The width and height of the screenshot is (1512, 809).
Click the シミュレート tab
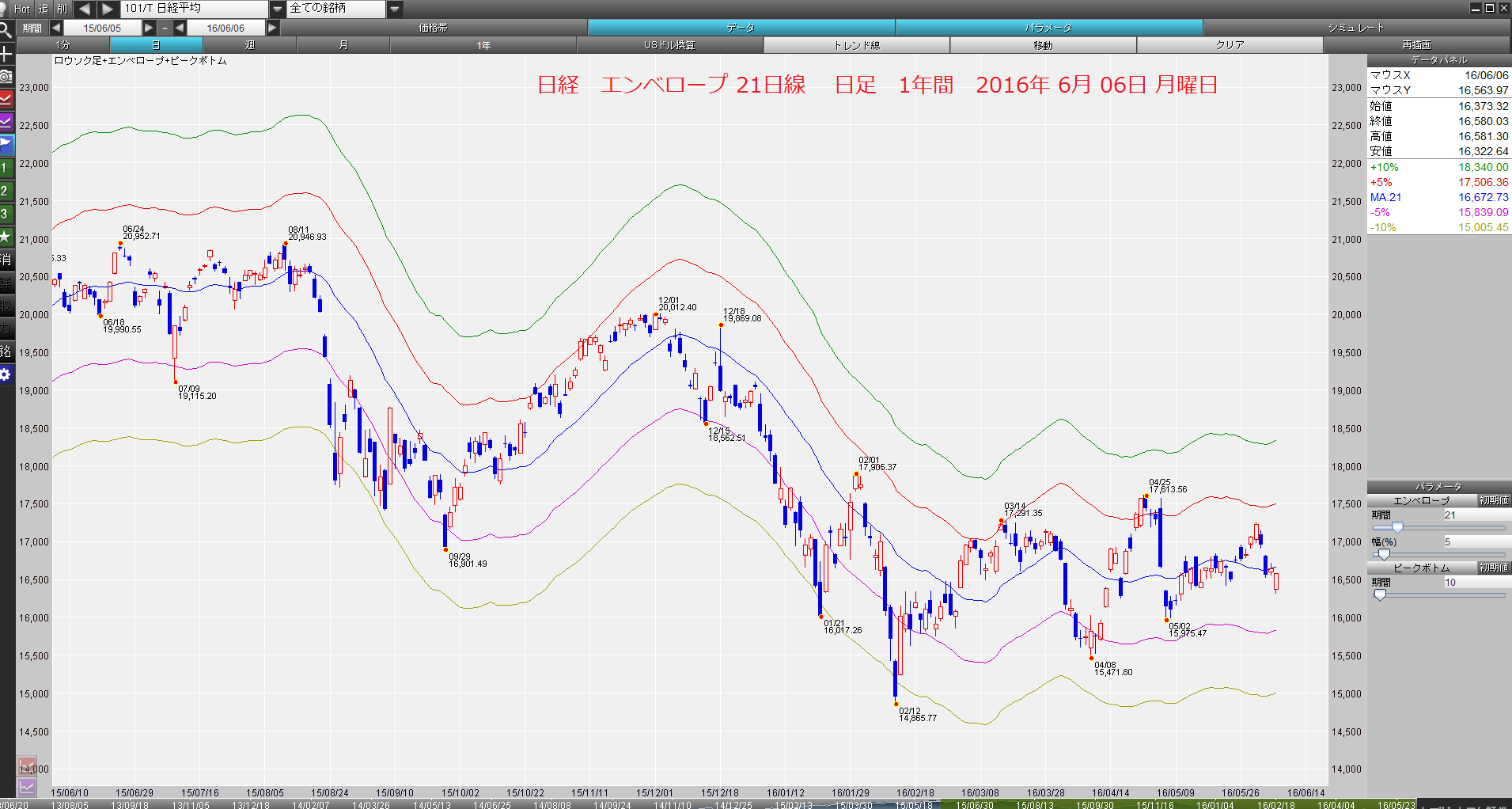(1356, 28)
